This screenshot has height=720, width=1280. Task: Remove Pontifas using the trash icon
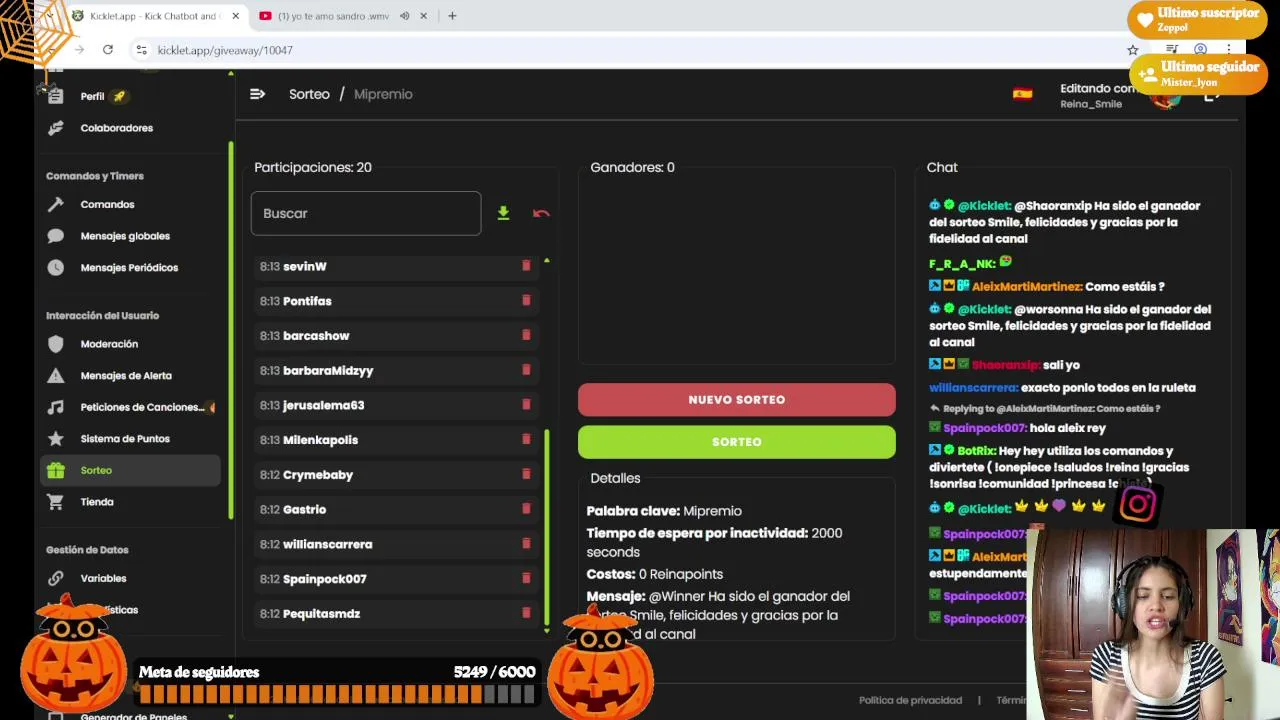click(526, 300)
